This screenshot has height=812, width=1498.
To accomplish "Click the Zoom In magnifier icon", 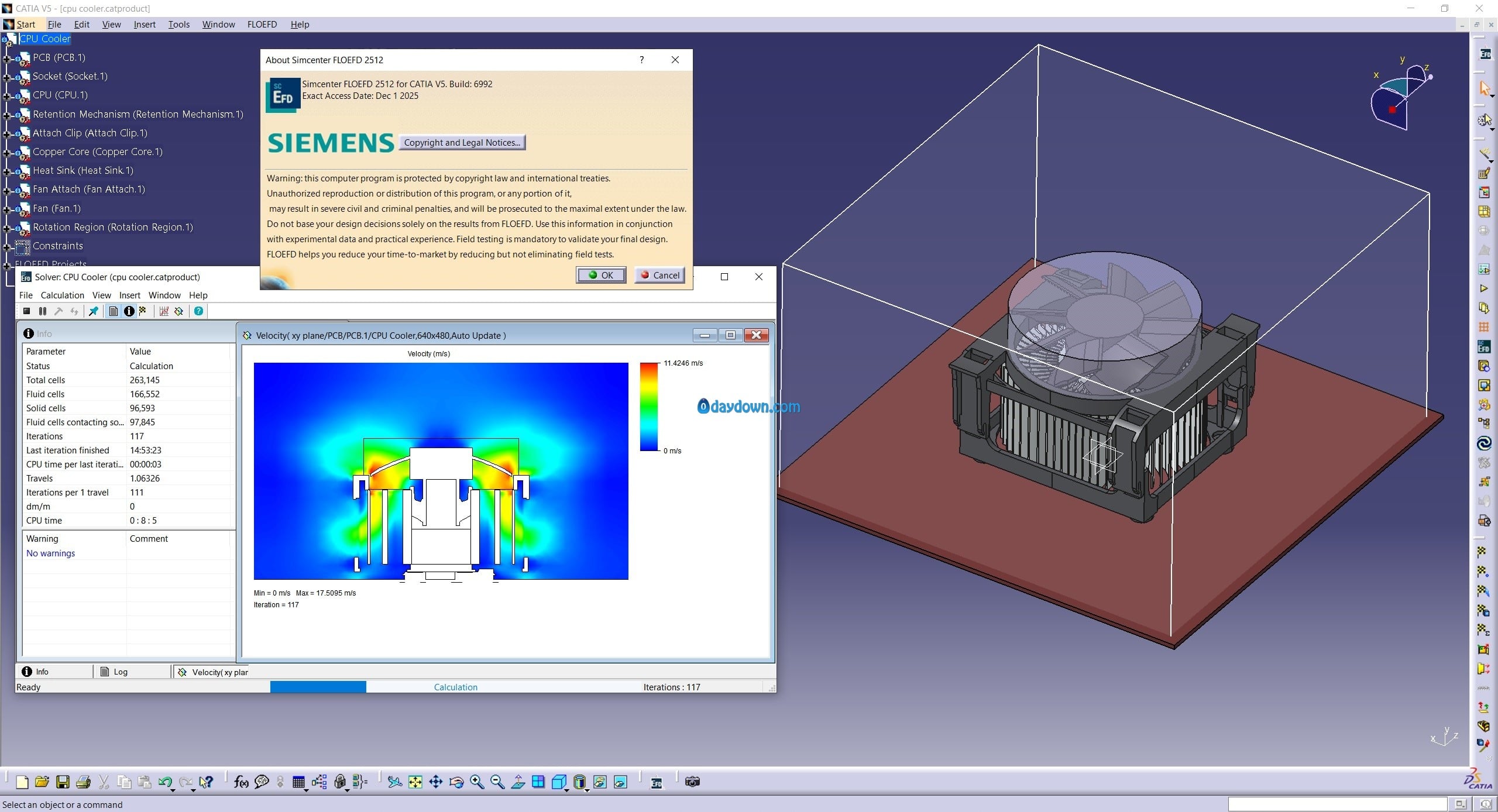I will pos(477,782).
